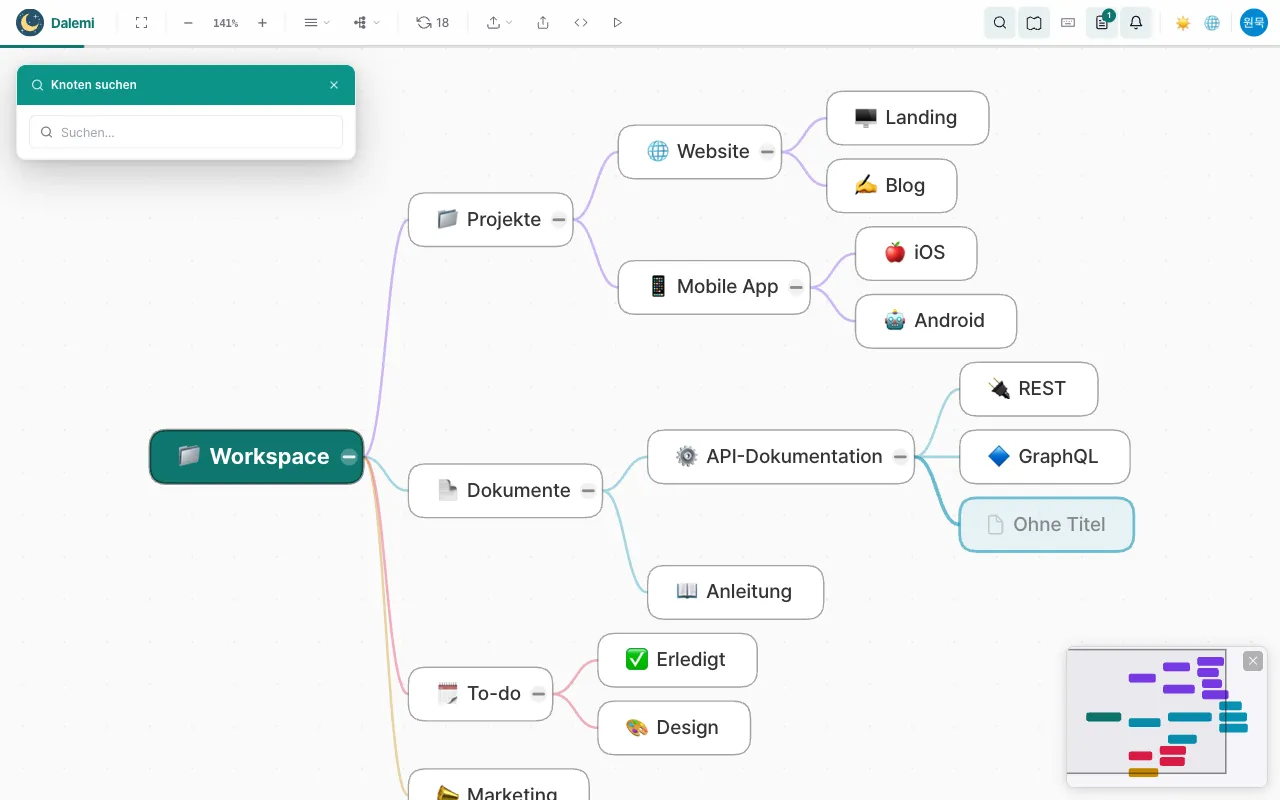Collapse the Projekte branch

coord(559,220)
